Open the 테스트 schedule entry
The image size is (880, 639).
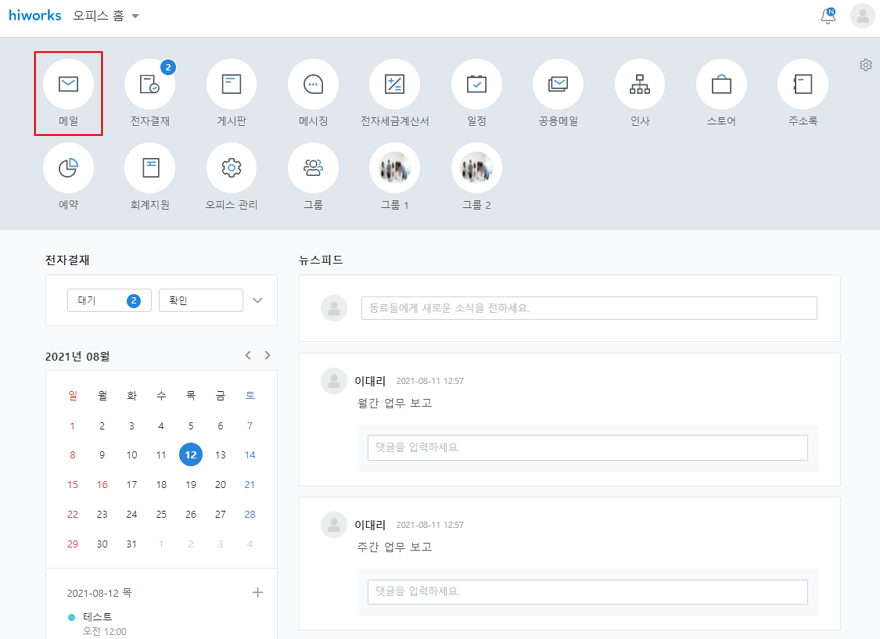(x=98, y=617)
